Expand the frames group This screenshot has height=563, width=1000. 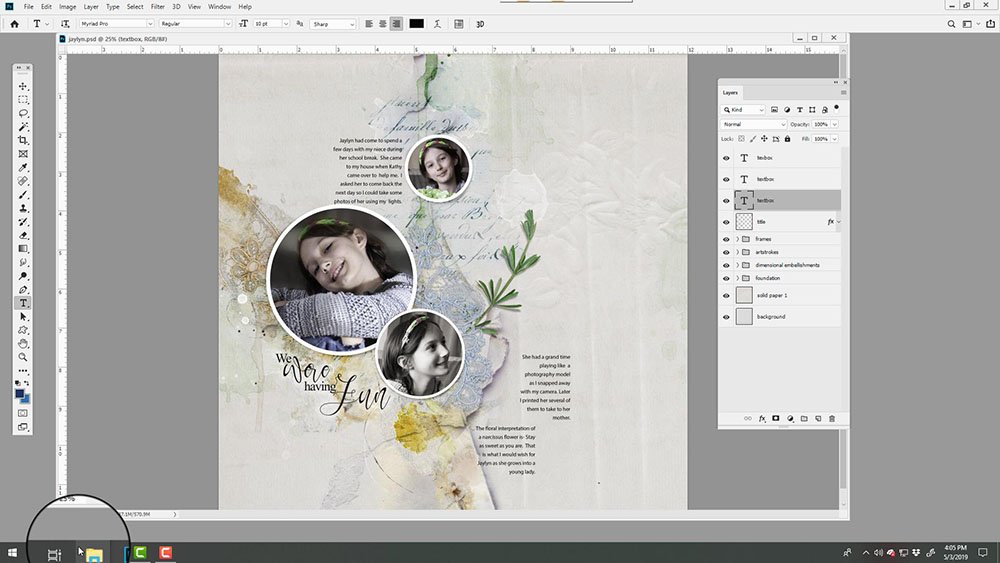tap(738, 239)
